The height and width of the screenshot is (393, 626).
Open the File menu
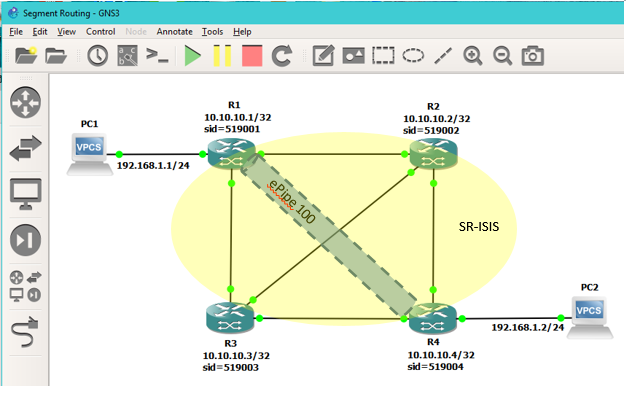(16, 32)
